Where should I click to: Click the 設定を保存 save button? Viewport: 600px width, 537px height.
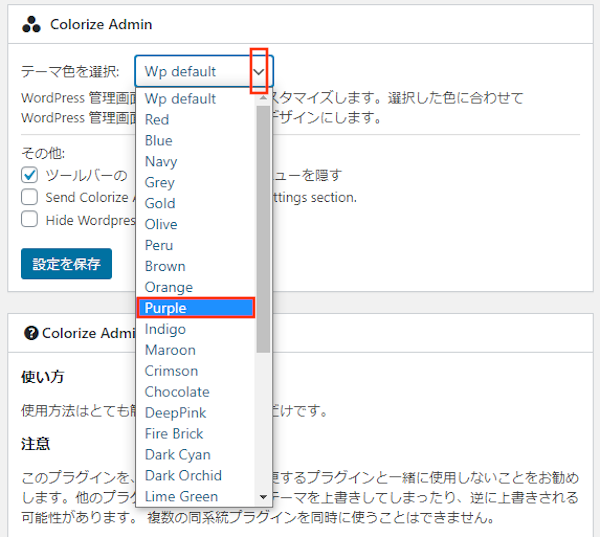pyautogui.click(x=67, y=264)
